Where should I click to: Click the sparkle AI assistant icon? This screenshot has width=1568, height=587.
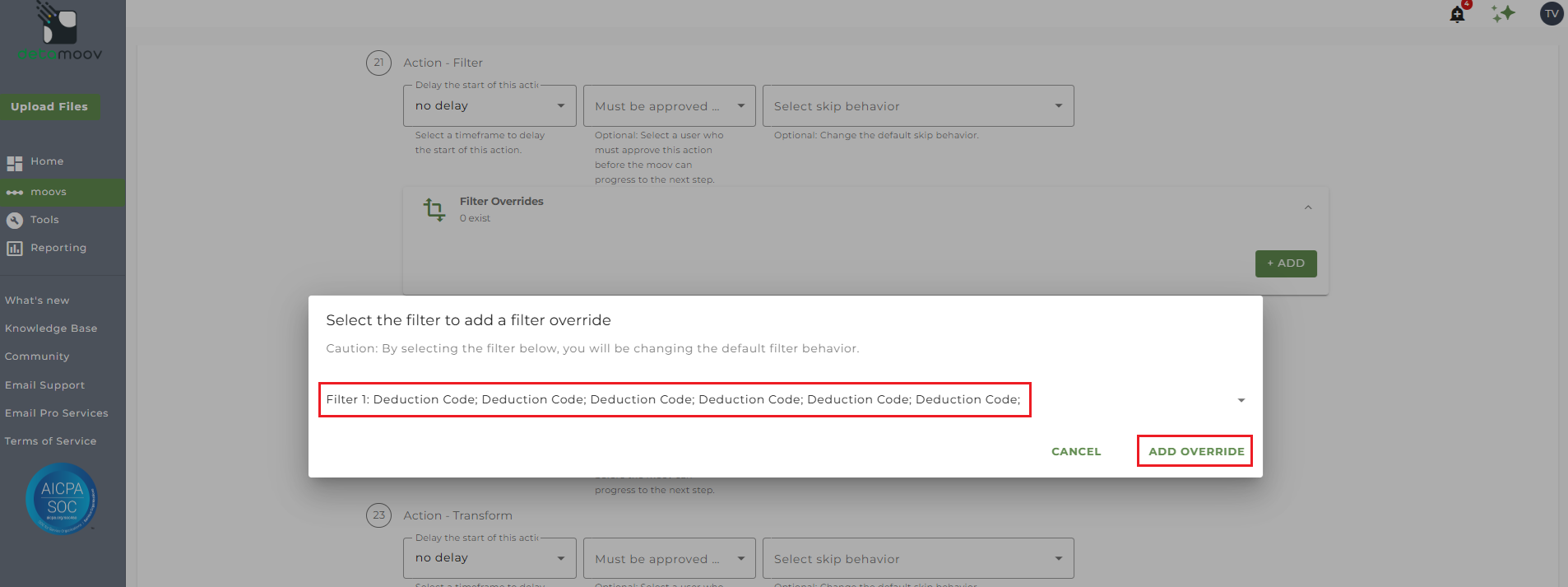1503,14
